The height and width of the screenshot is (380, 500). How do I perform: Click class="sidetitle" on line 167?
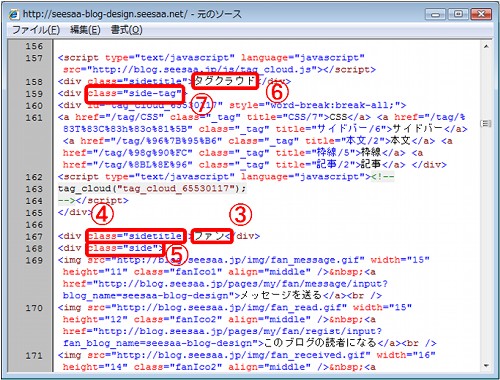(x=135, y=236)
